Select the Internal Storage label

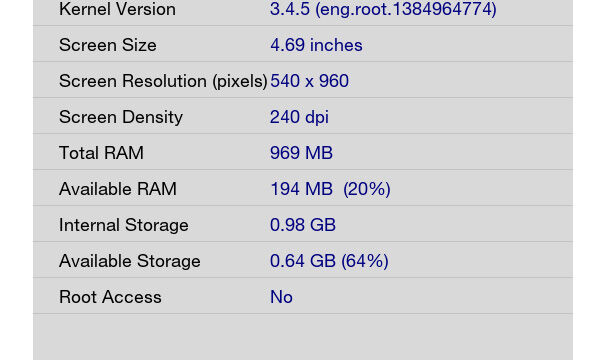(x=124, y=225)
